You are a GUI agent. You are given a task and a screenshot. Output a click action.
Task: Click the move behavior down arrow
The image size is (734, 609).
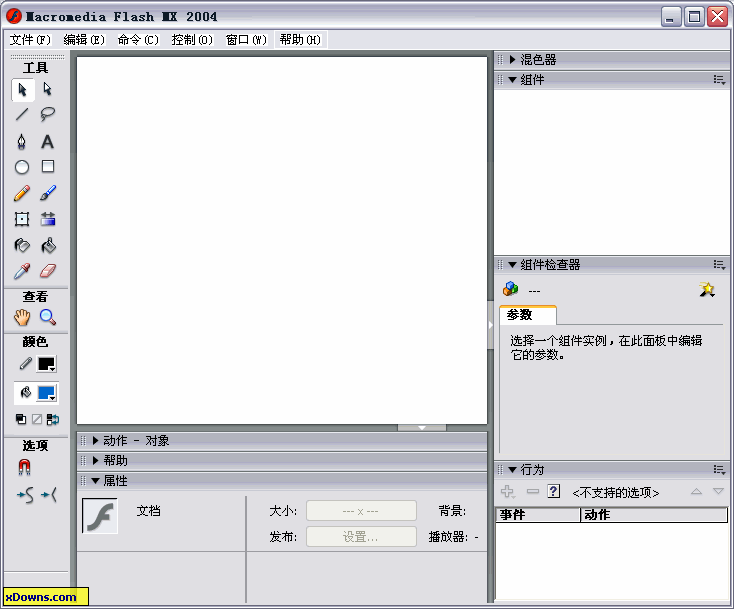pyautogui.click(x=718, y=491)
